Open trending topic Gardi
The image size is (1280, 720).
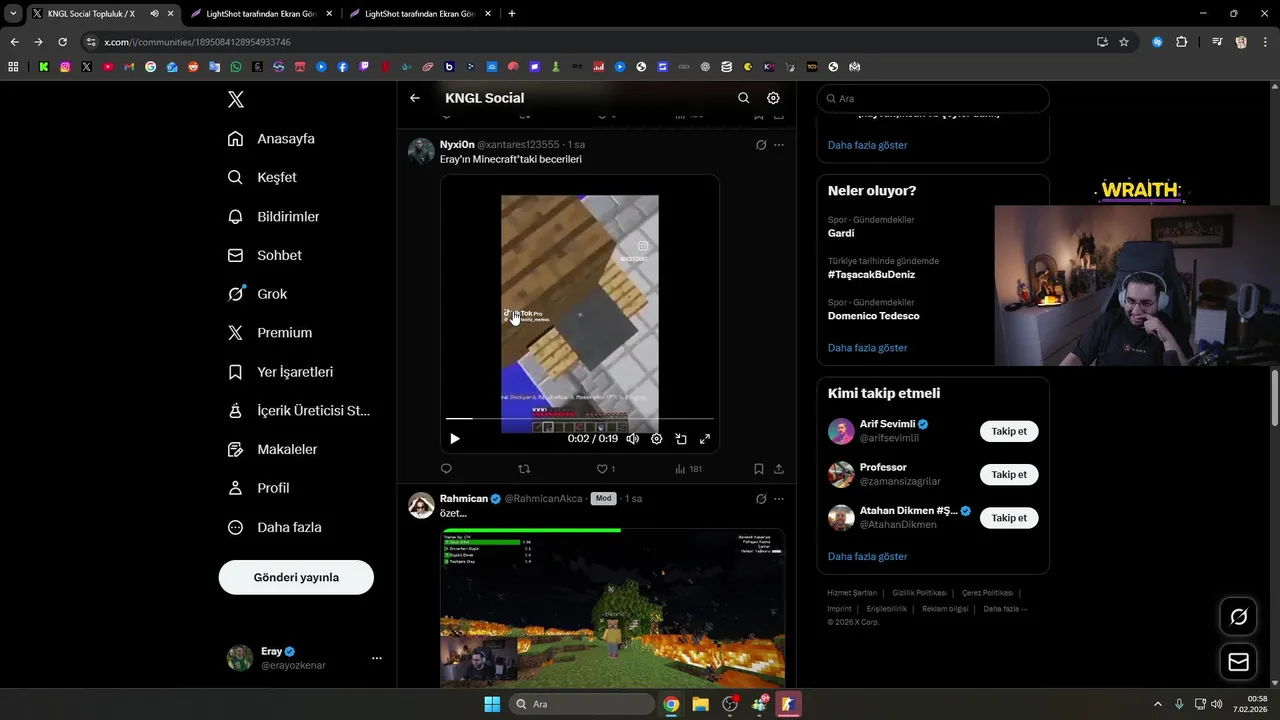pyautogui.click(x=841, y=233)
